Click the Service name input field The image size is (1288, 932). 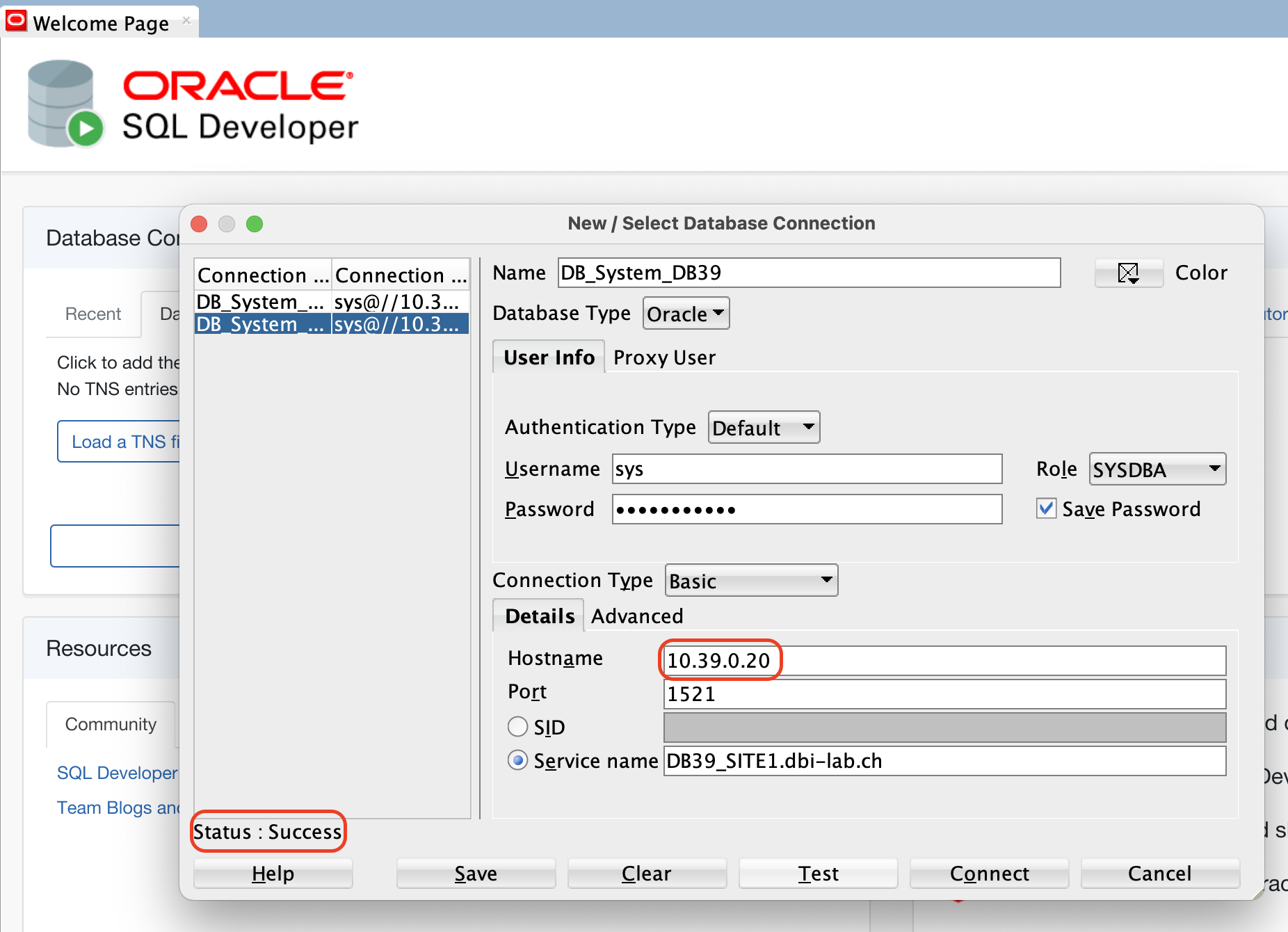[x=944, y=761]
